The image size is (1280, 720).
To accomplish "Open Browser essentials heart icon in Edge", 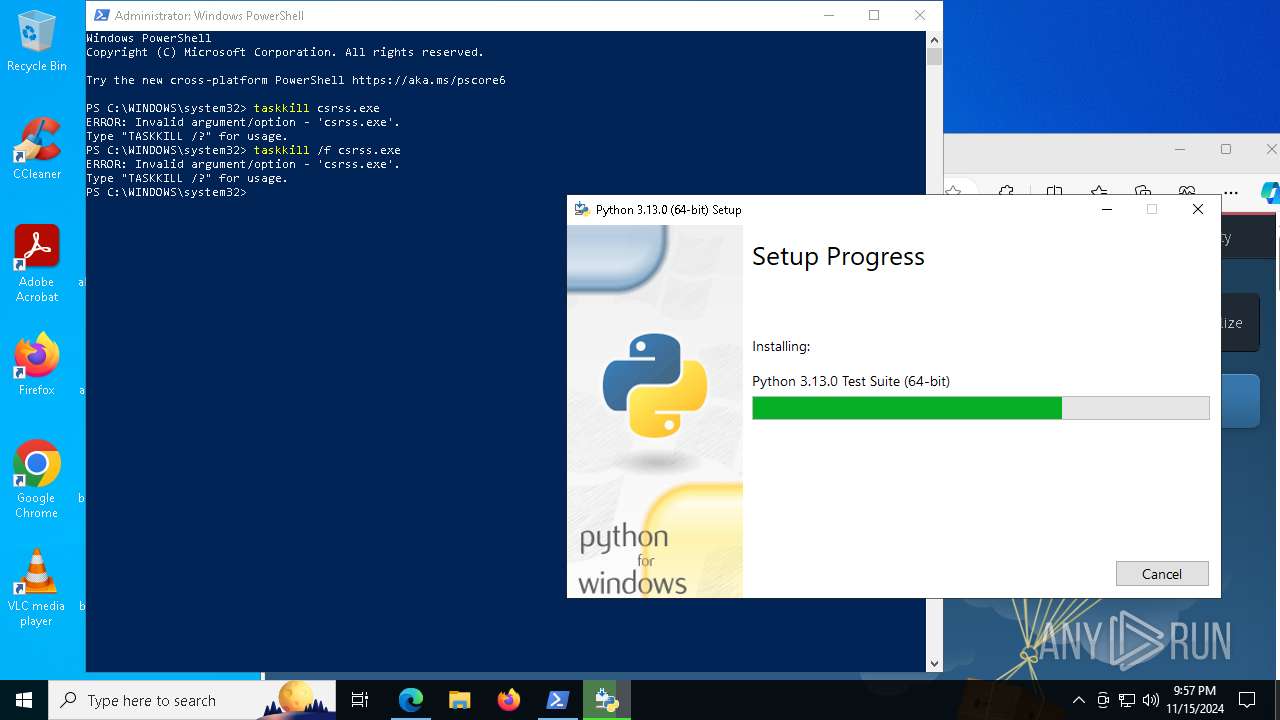I will point(1187,192).
